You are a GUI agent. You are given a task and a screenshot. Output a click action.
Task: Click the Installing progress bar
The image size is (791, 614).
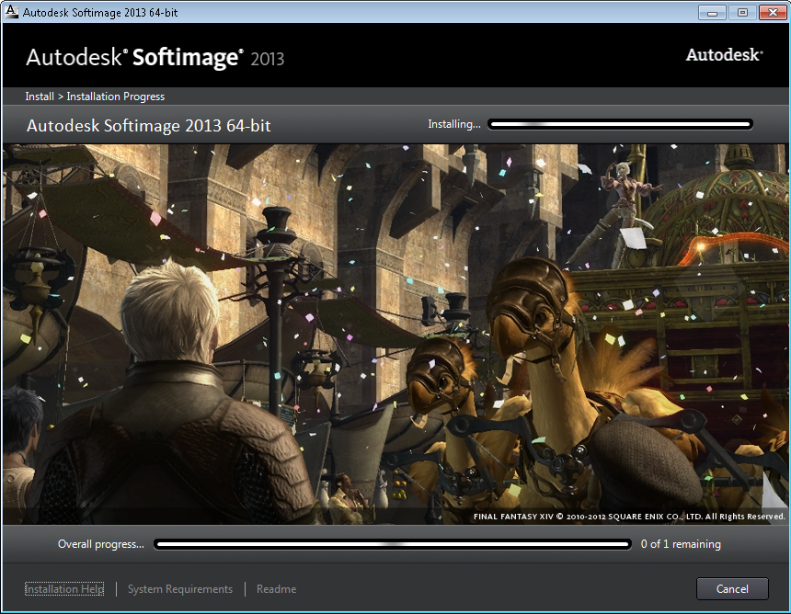pos(620,125)
